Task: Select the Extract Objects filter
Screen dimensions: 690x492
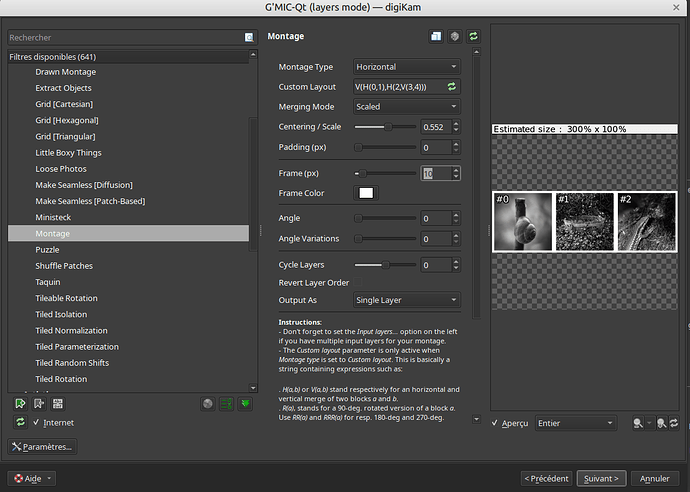Action: point(63,88)
